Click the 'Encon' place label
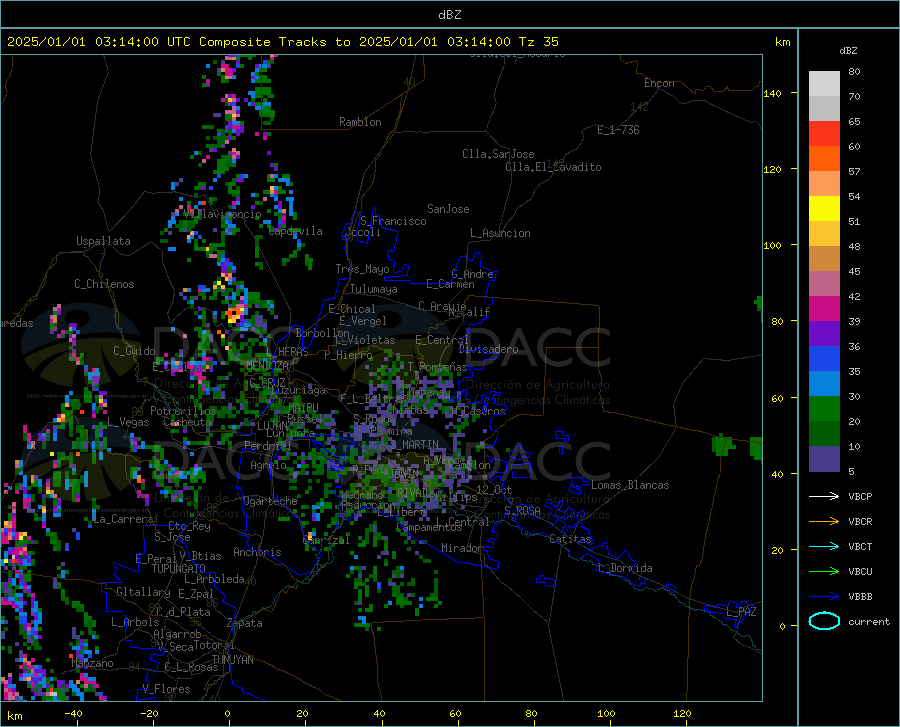The height and width of the screenshot is (727, 900). [659, 83]
